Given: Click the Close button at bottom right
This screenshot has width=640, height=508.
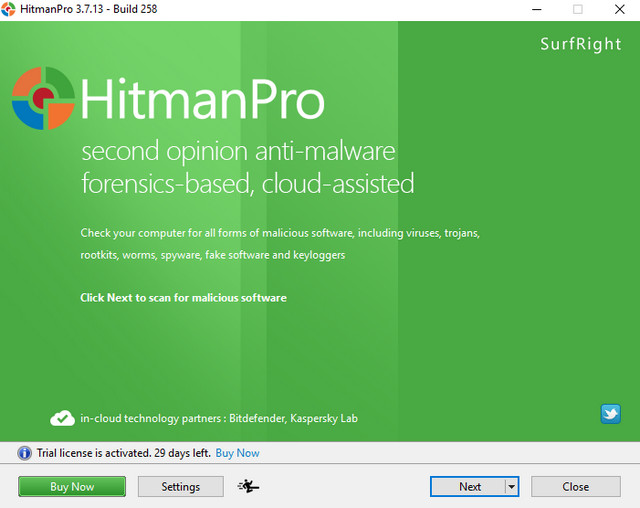Looking at the screenshot, I should point(576,486).
